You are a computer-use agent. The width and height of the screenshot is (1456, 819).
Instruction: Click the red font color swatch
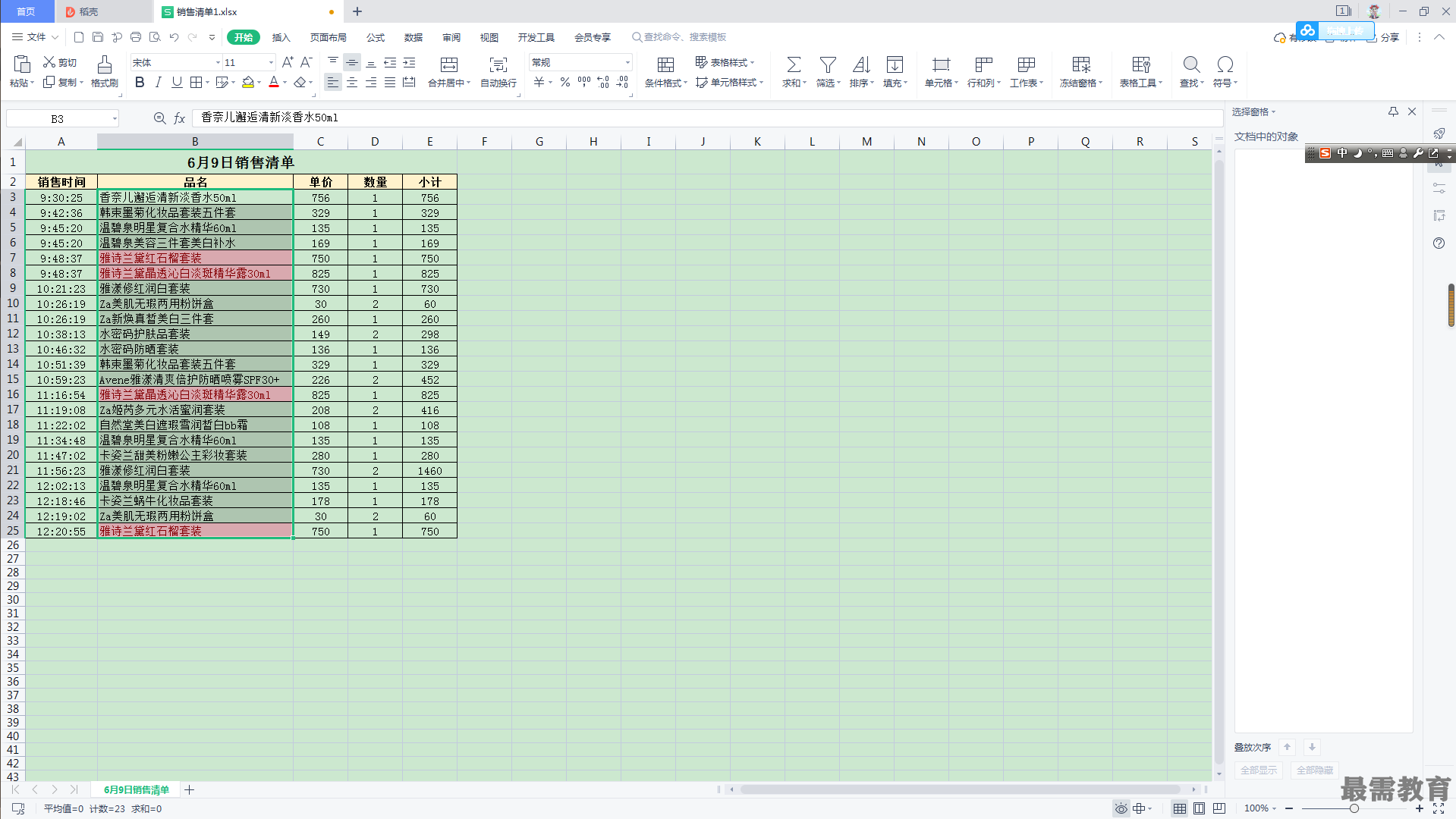tap(274, 82)
